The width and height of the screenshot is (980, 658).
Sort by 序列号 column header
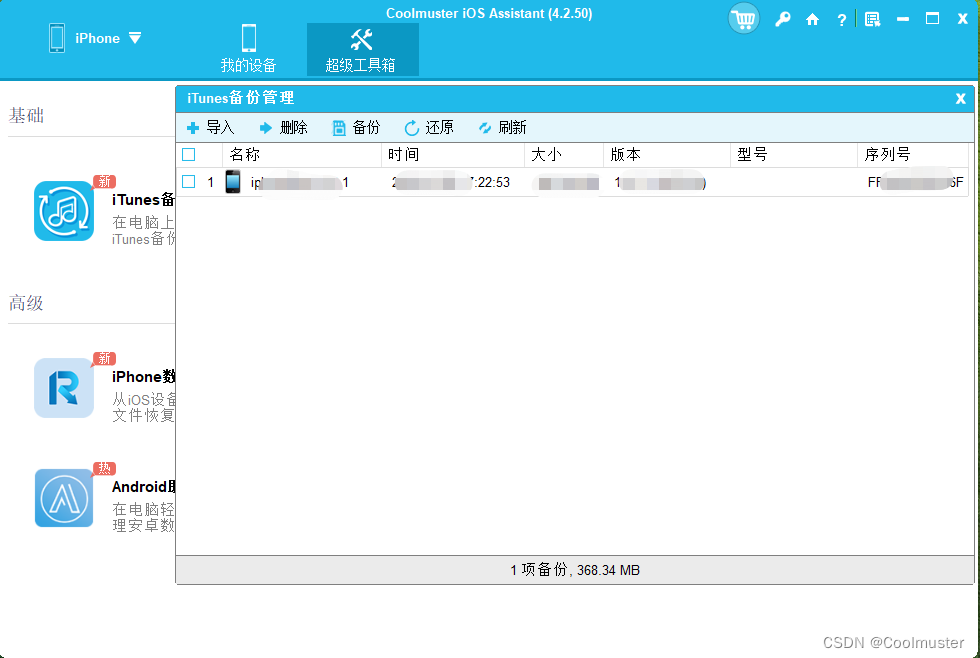click(x=913, y=154)
